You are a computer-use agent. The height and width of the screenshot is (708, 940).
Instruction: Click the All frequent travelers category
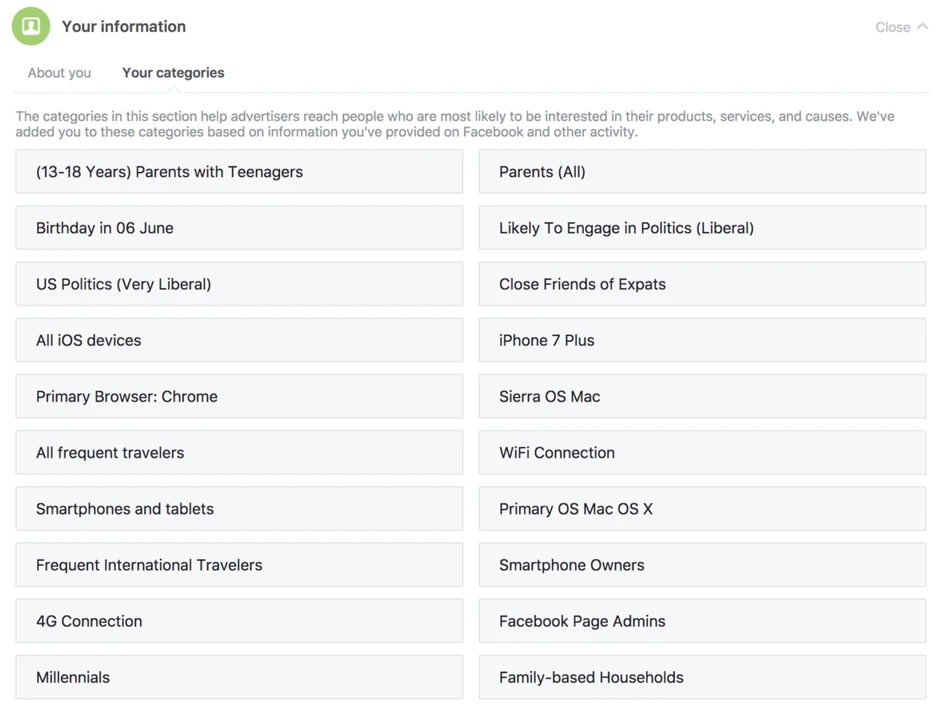click(x=239, y=453)
